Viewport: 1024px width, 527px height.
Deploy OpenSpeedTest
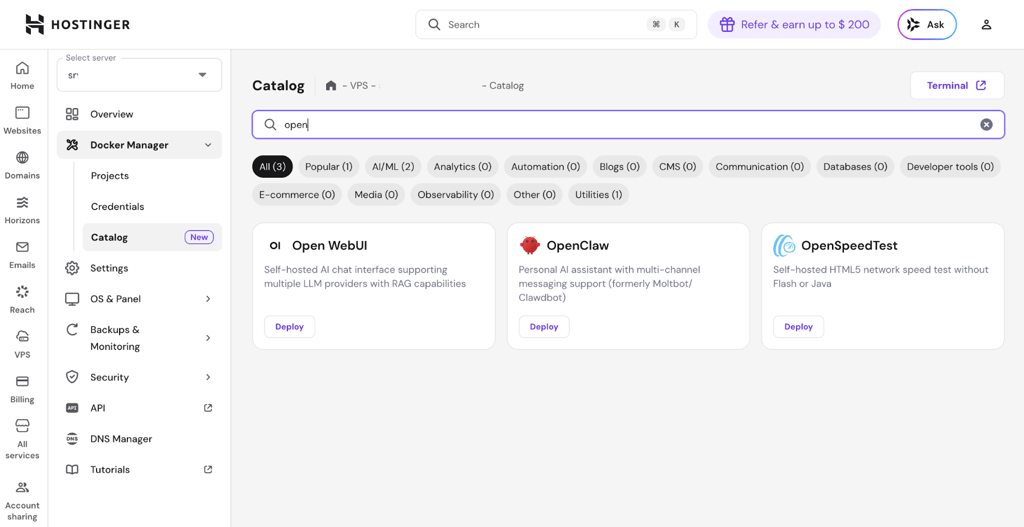798,327
